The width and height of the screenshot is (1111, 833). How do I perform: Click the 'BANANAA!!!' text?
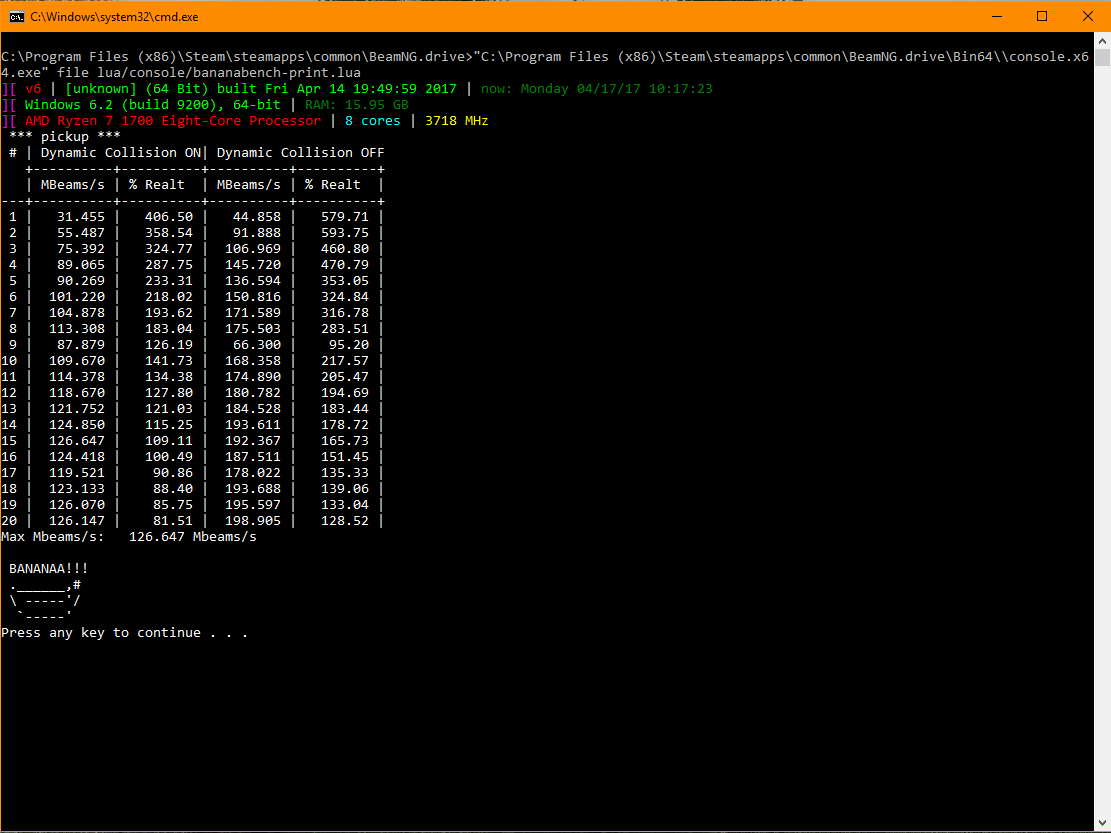coord(49,569)
